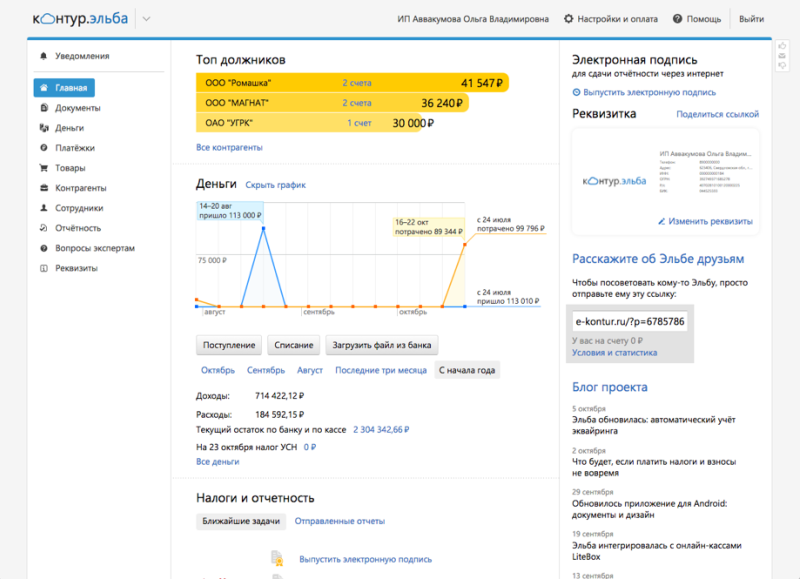This screenshot has width=800, height=579.
Task: Click the ОАО "УГРК" debtor name
Action: click(x=229, y=123)
